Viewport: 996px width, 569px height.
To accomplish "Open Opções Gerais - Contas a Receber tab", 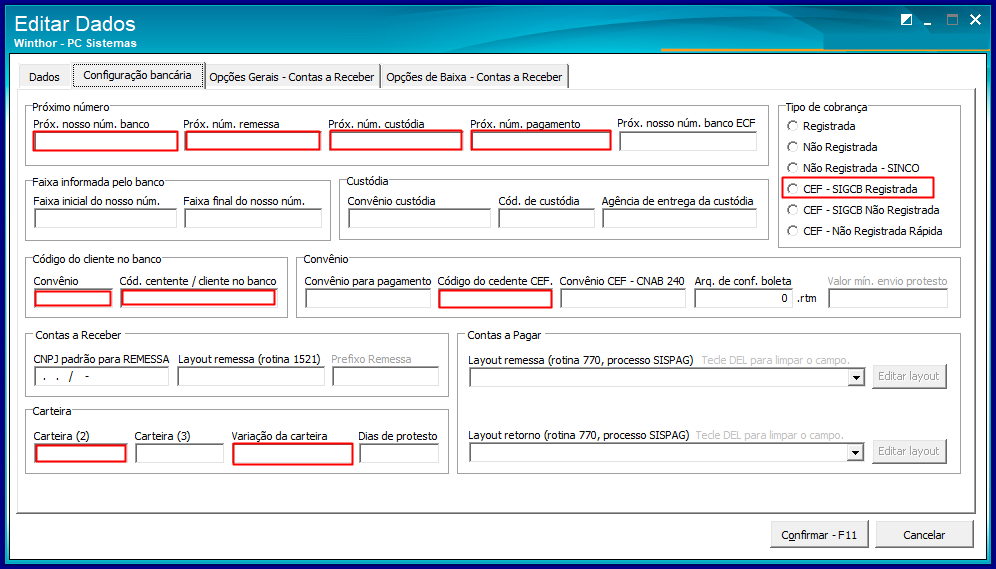I will [292, 77].
